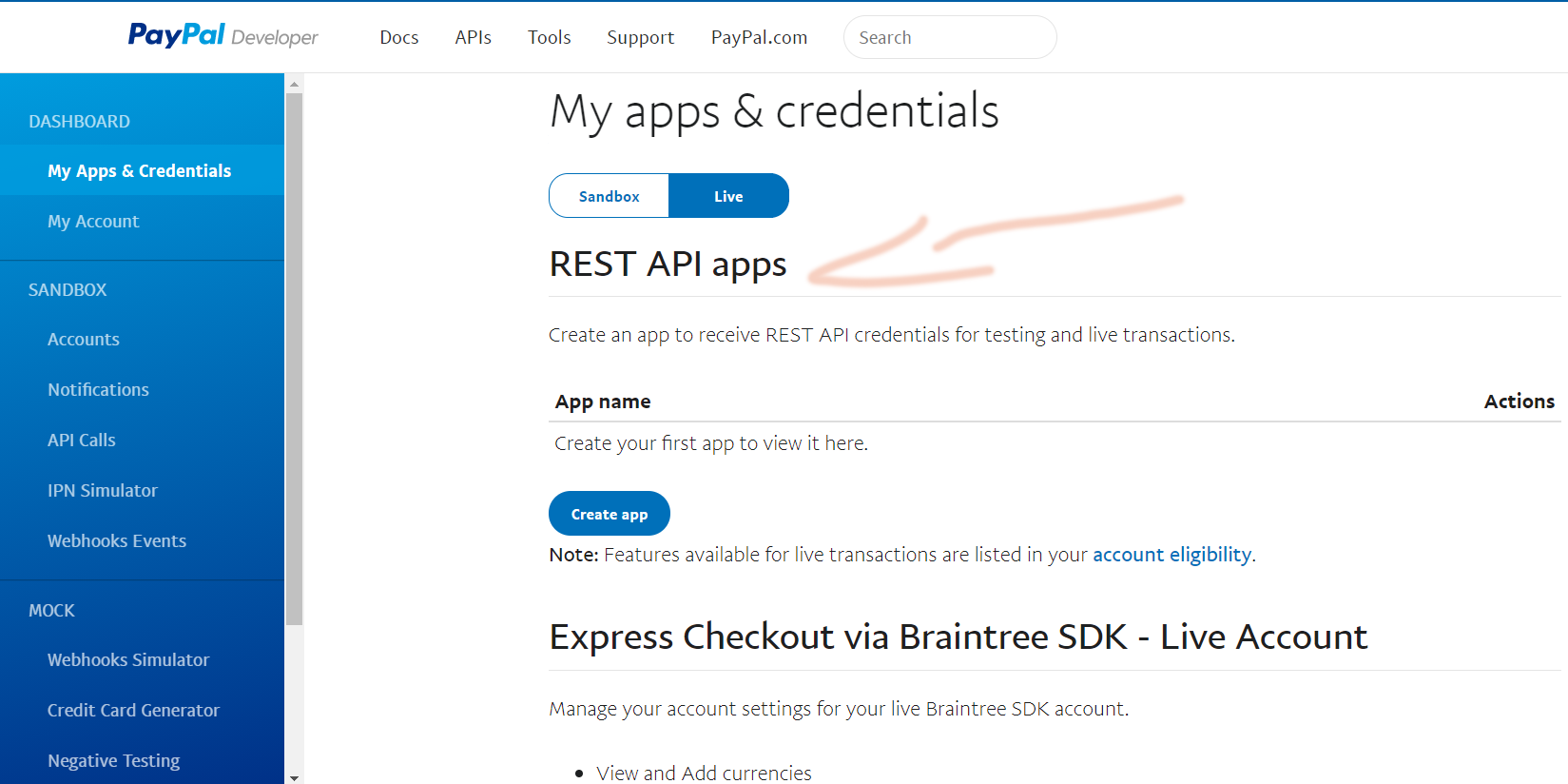Click the sidebar scrollbar down arrow

295,777
